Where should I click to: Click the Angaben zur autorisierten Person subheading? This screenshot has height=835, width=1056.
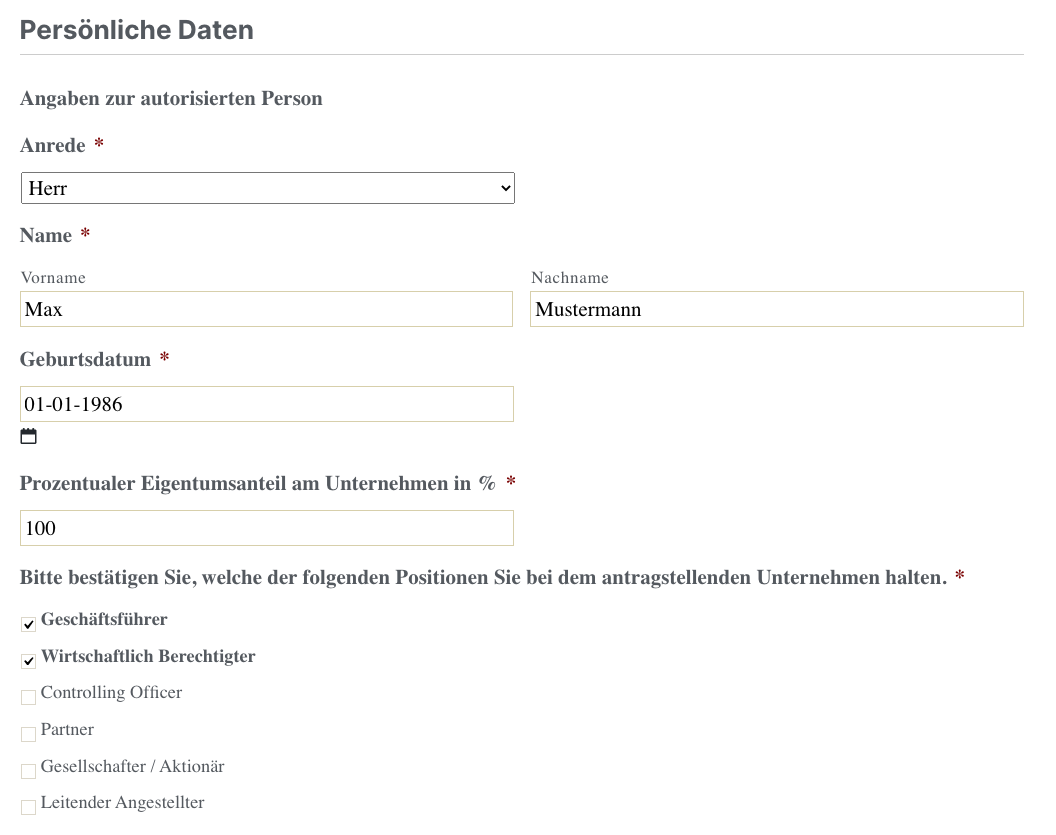(x=171, y=99)
